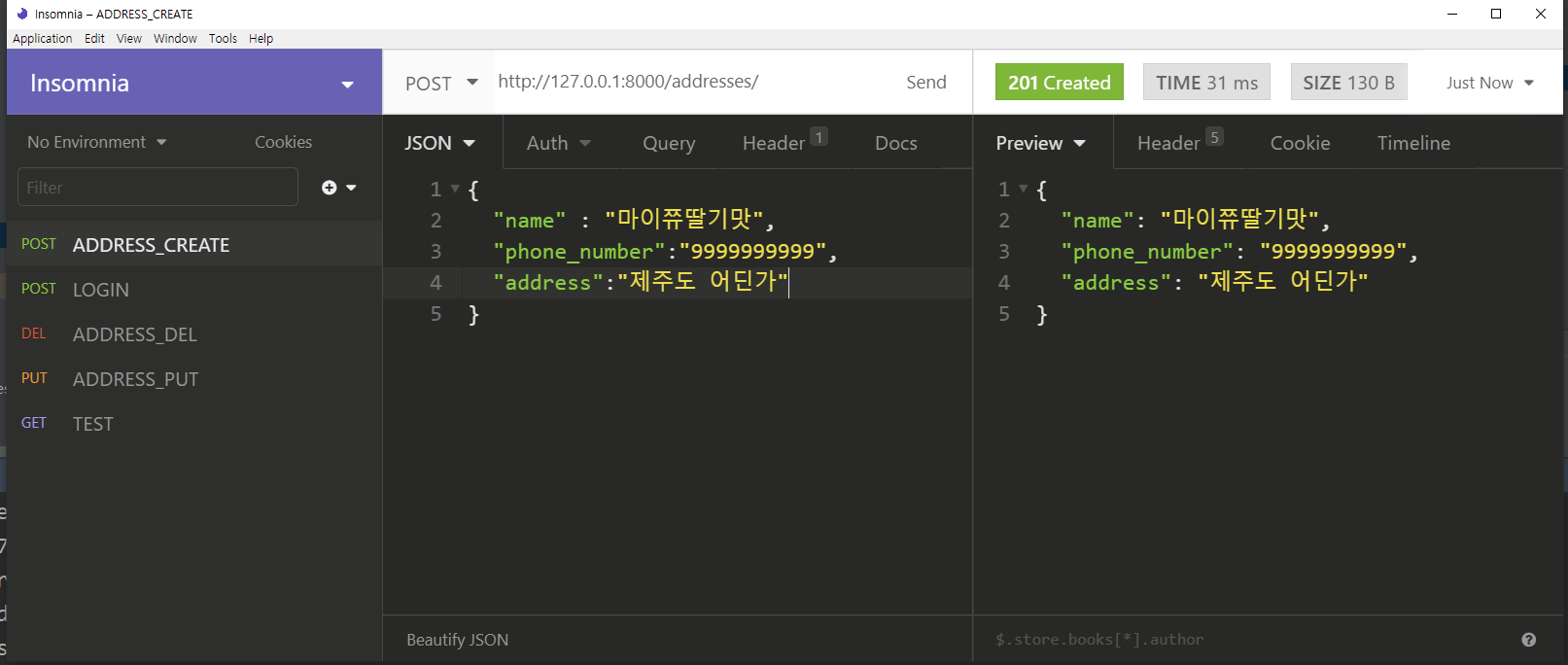The height and width of the screenshot is (665, 1568).
Task: Switch to the response Cookie tab
Action: [1300, 143]
